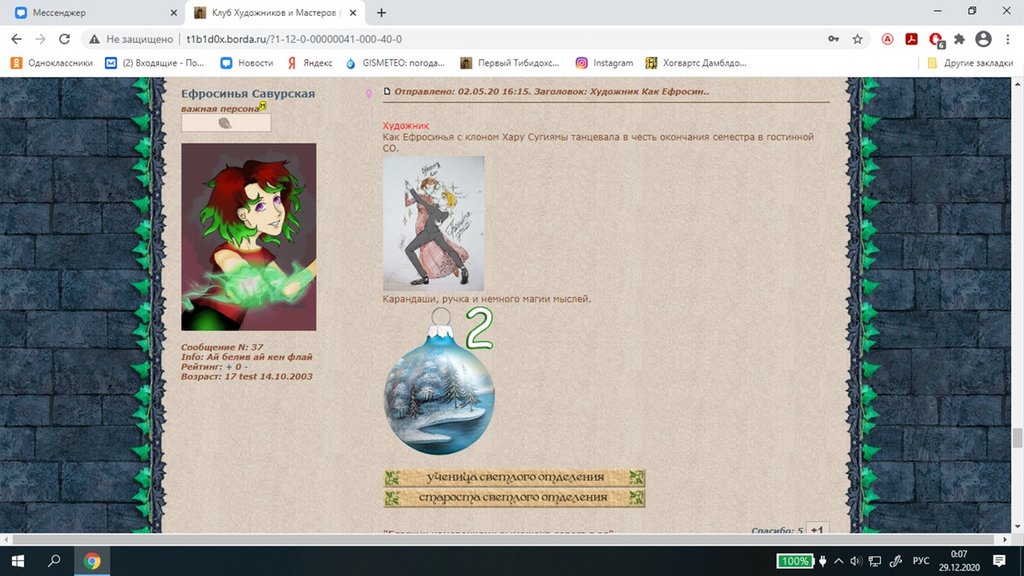Open the clock and date flyout
The width and height of the screenshot is (1024, 576).
tap(959, 561)
